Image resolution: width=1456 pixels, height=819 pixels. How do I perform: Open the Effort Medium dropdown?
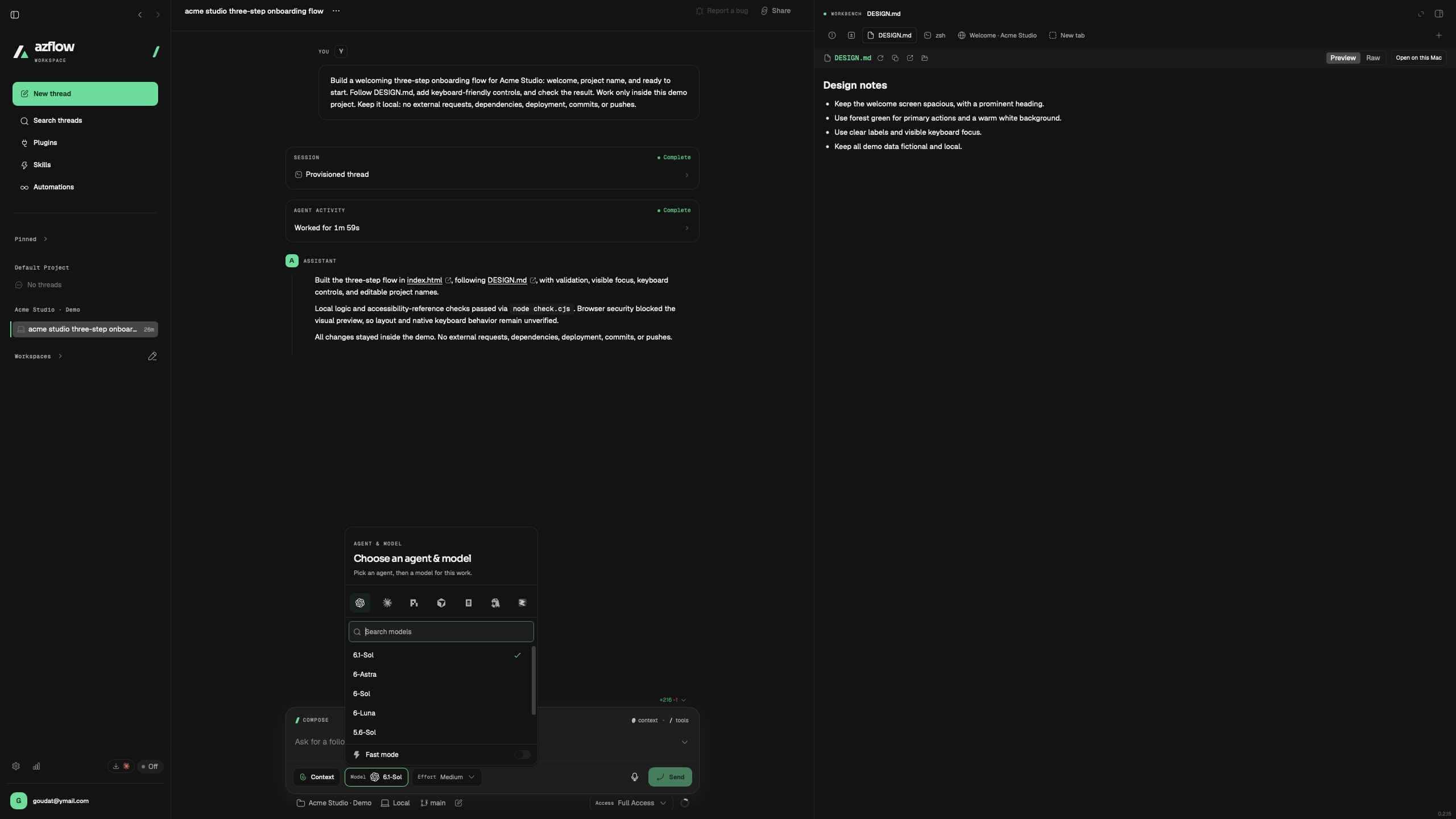click(x=446, y=777)
